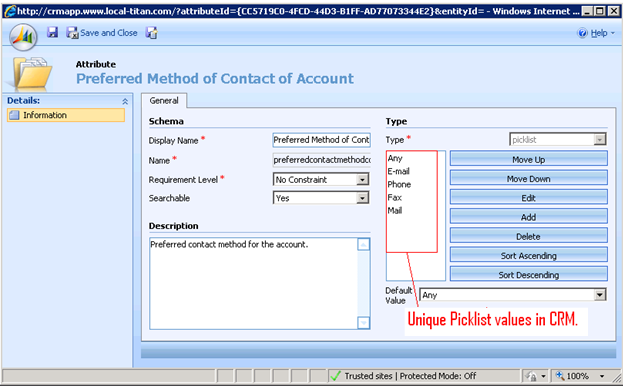This screenshot has height=386, width=623.
Task: Select Information in the Details pane
Action: [66, 115]
